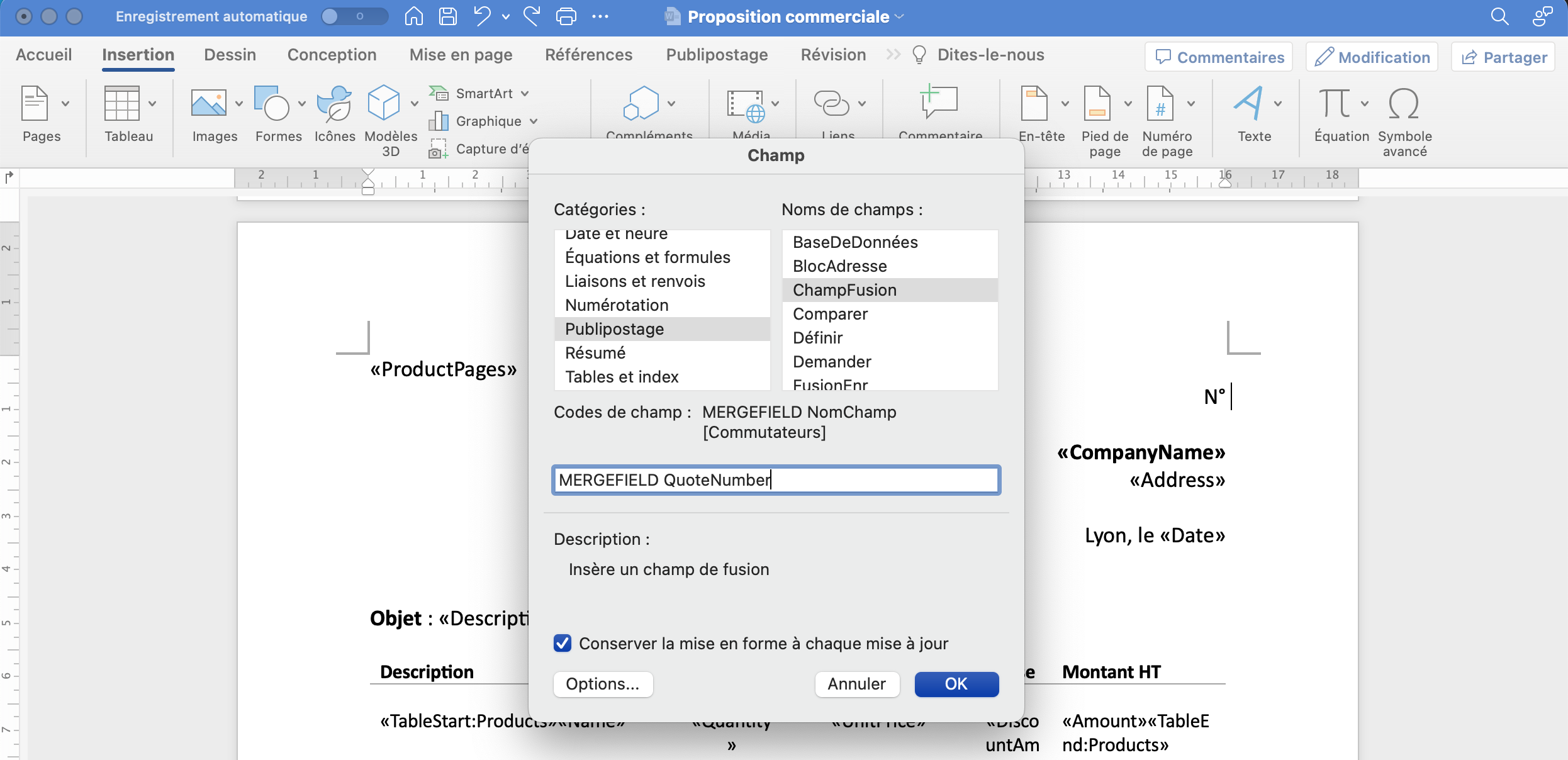The image size is (1568, 760).
Task: Open the Références ribbon tab
Action: tap(588, 55)
